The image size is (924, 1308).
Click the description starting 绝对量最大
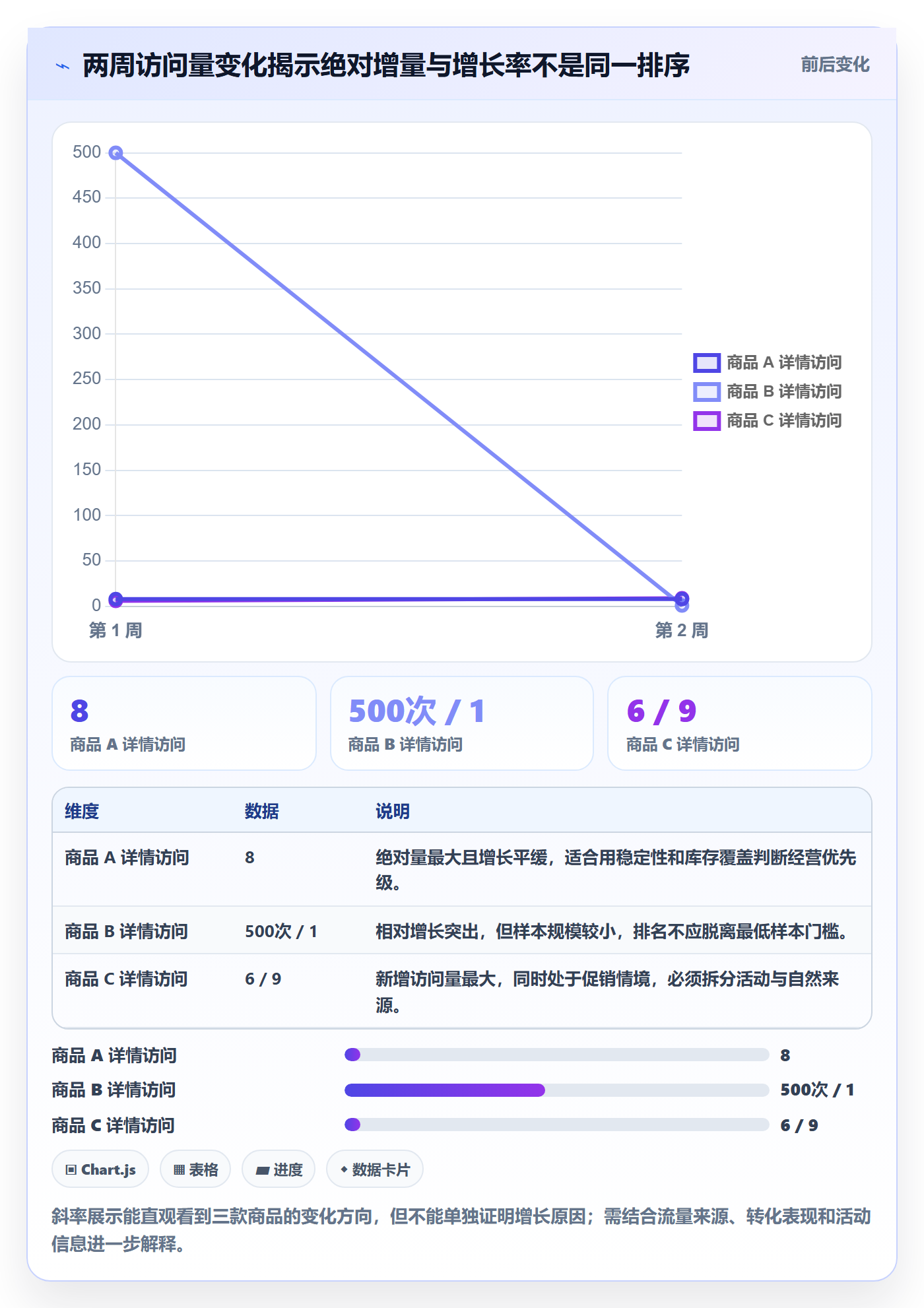616,870
